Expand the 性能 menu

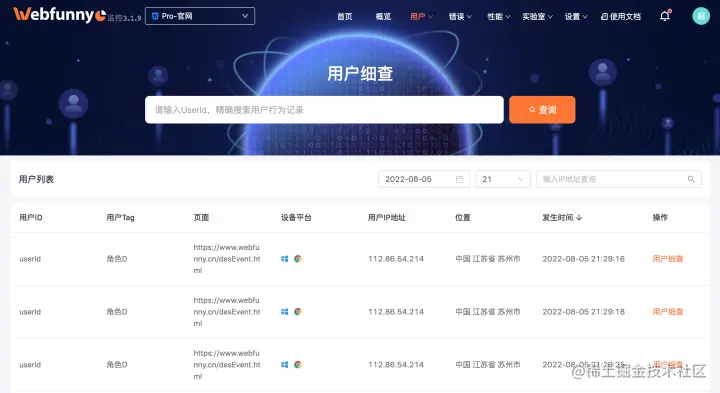click(x=499, y=17)
